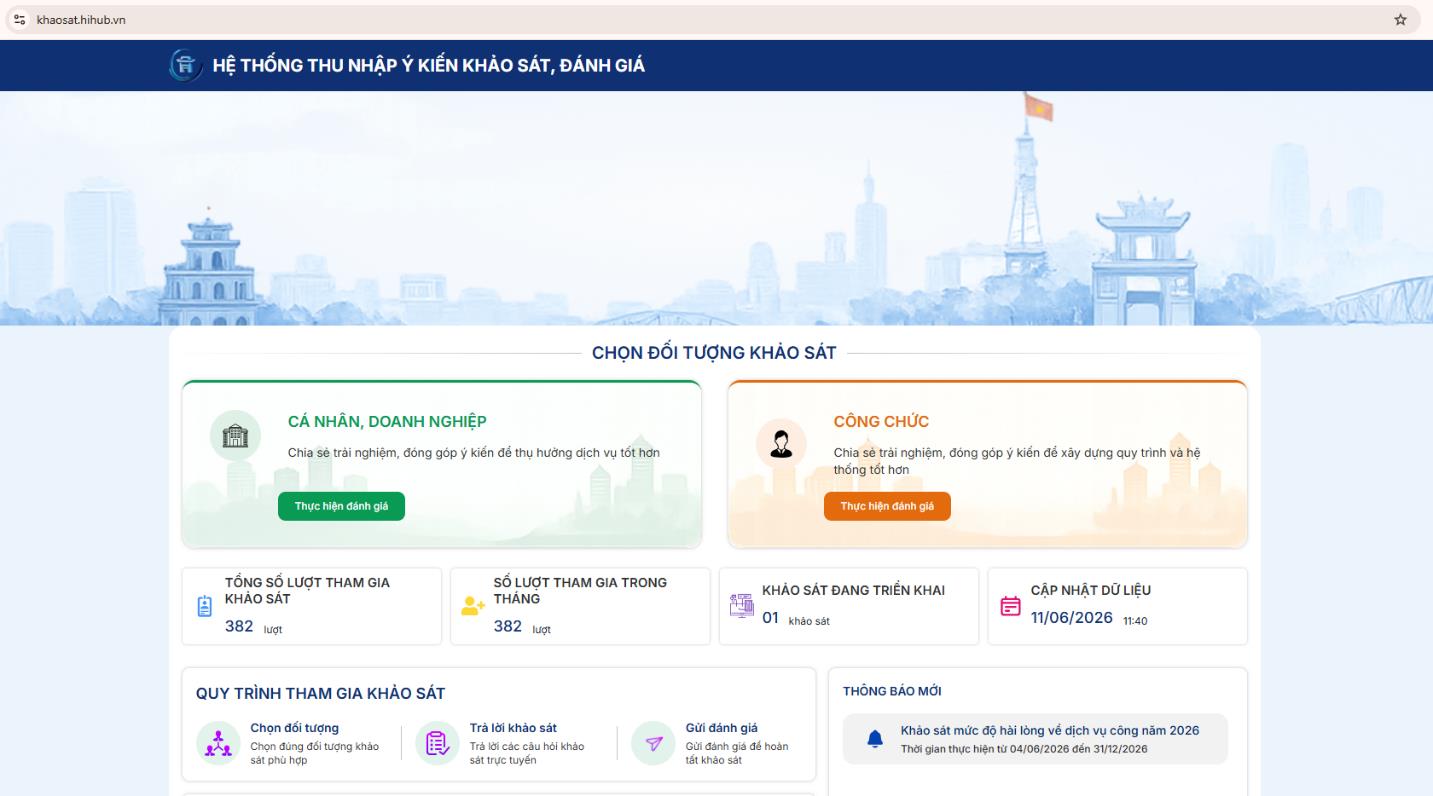Click the building icon for Cá nhân, Doanh nghiệp
The image size is (1433, 796).
coord(235,436)
